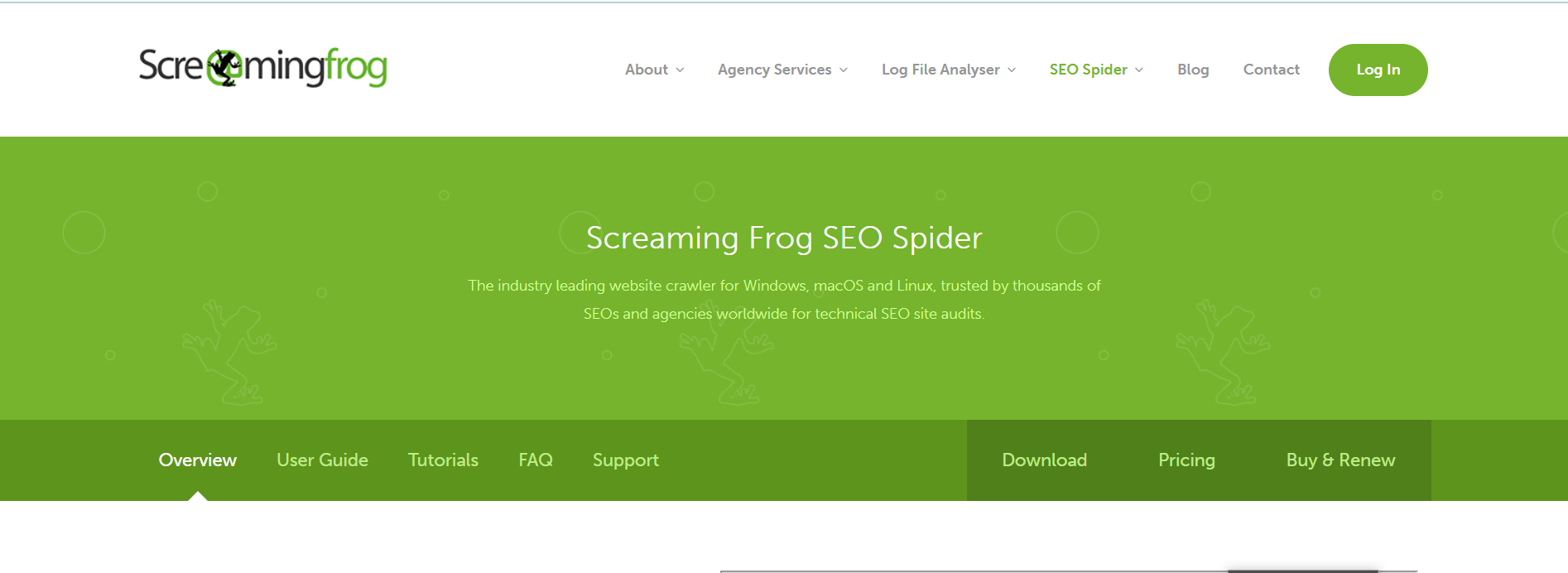Expand the Log File Analyser chevron
The width and height of the screenshot is (1568, 573).
(x=1012, y=70)
